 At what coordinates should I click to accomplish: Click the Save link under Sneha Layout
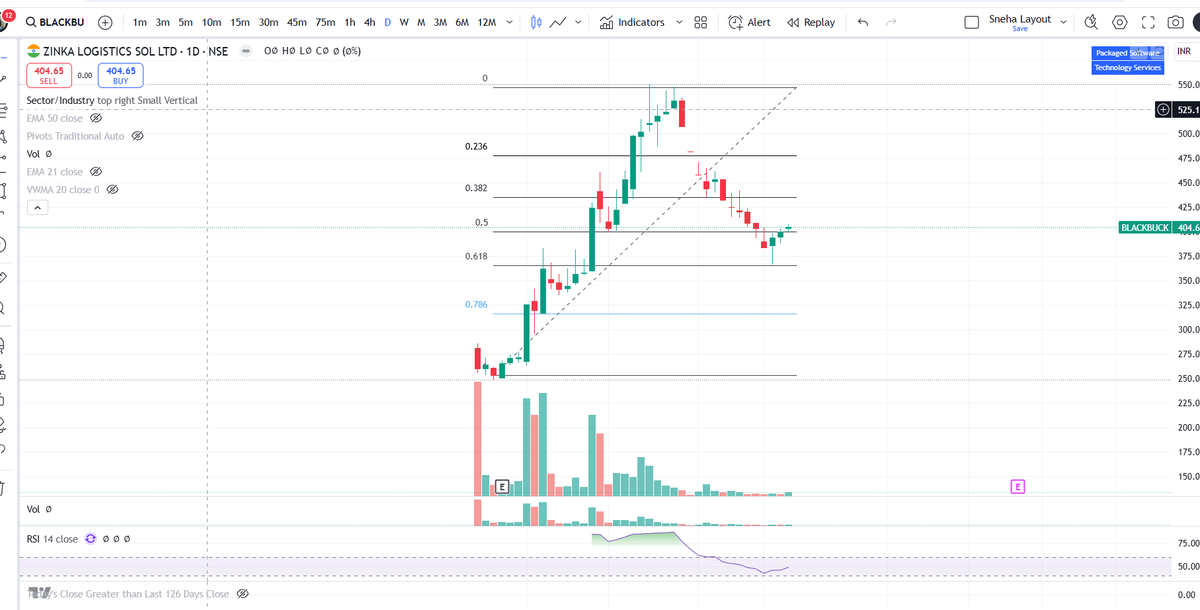click(1020, 29)
